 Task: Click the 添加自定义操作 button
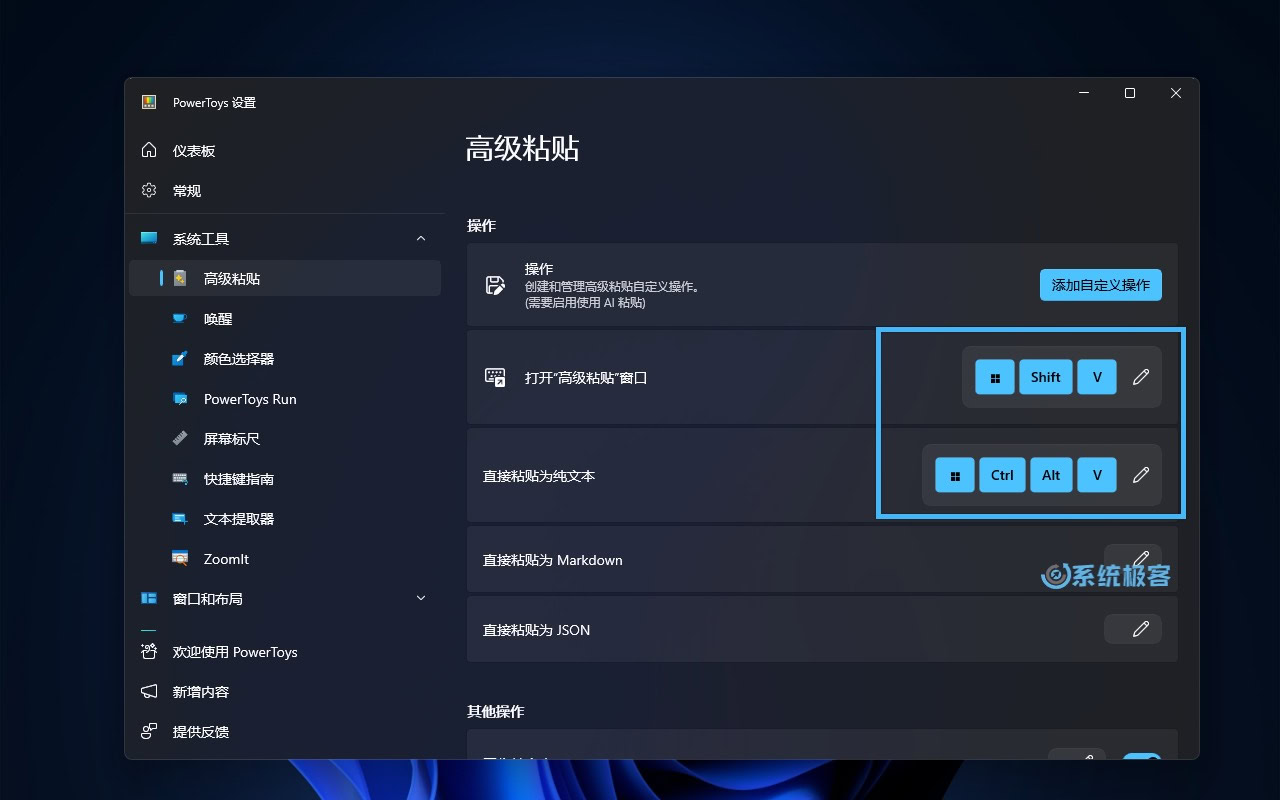click(x=1100, y=285)
